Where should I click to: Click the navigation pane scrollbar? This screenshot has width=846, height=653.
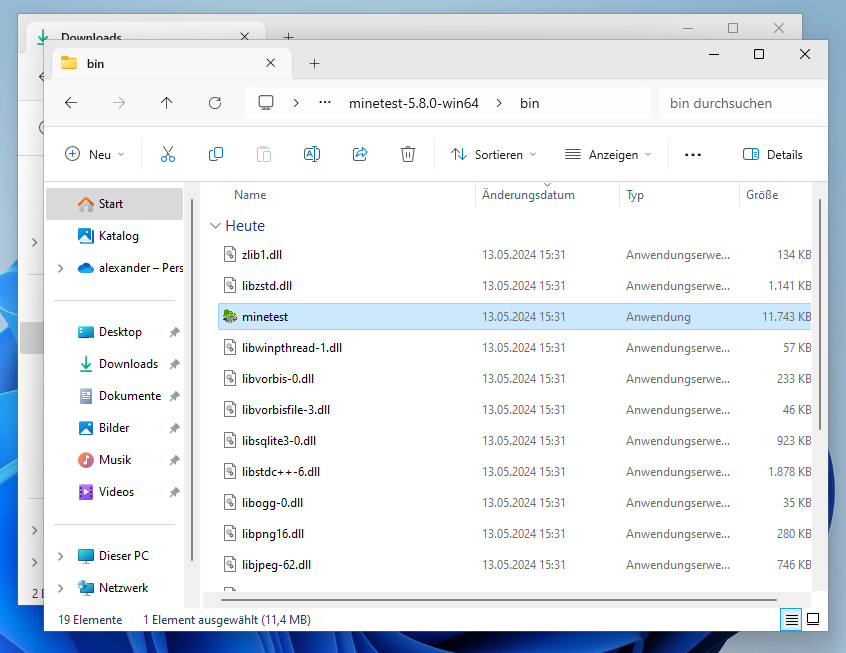192,379
